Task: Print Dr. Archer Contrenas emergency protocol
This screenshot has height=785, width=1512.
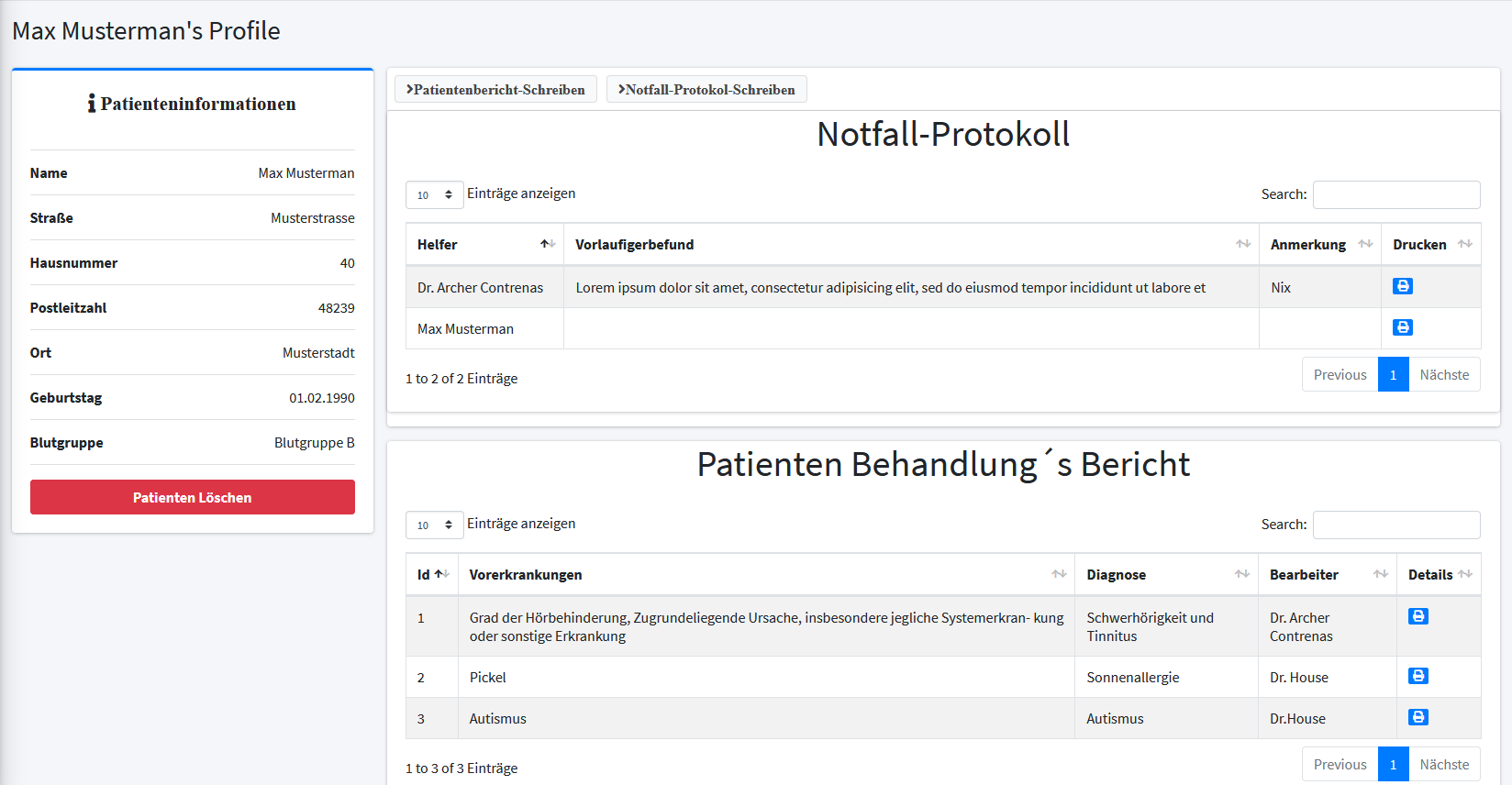Action: (x=1402, y=286)
